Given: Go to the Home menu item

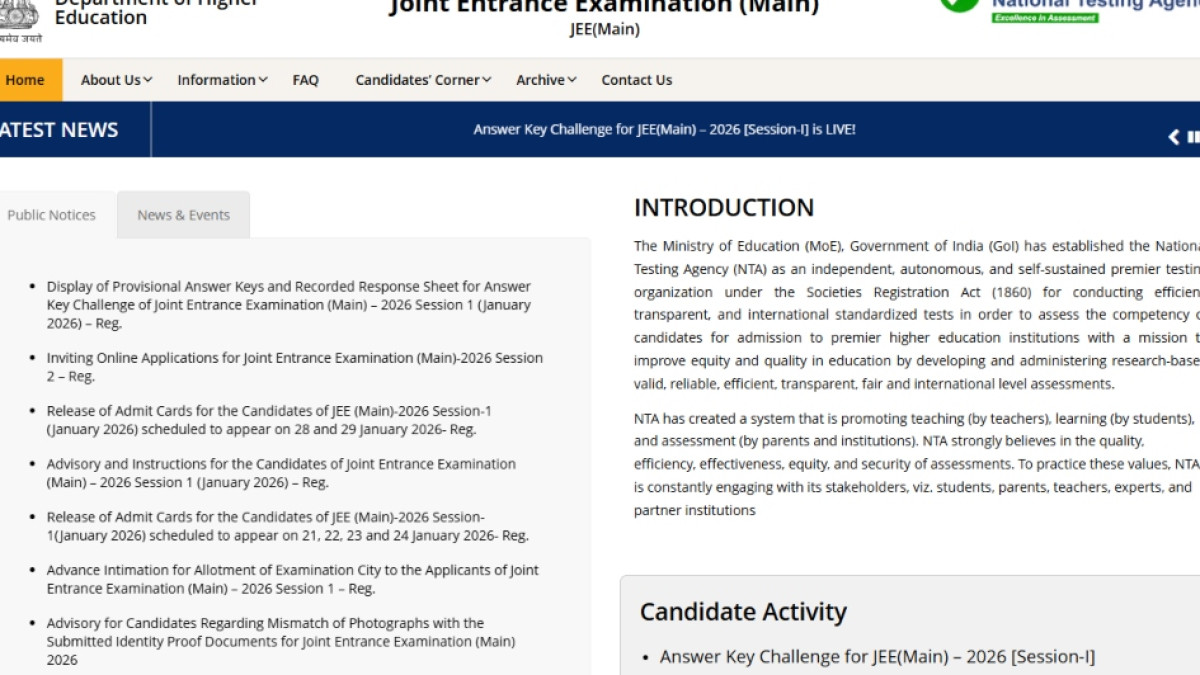Looking at the screenshot, I should coord(25,80).
